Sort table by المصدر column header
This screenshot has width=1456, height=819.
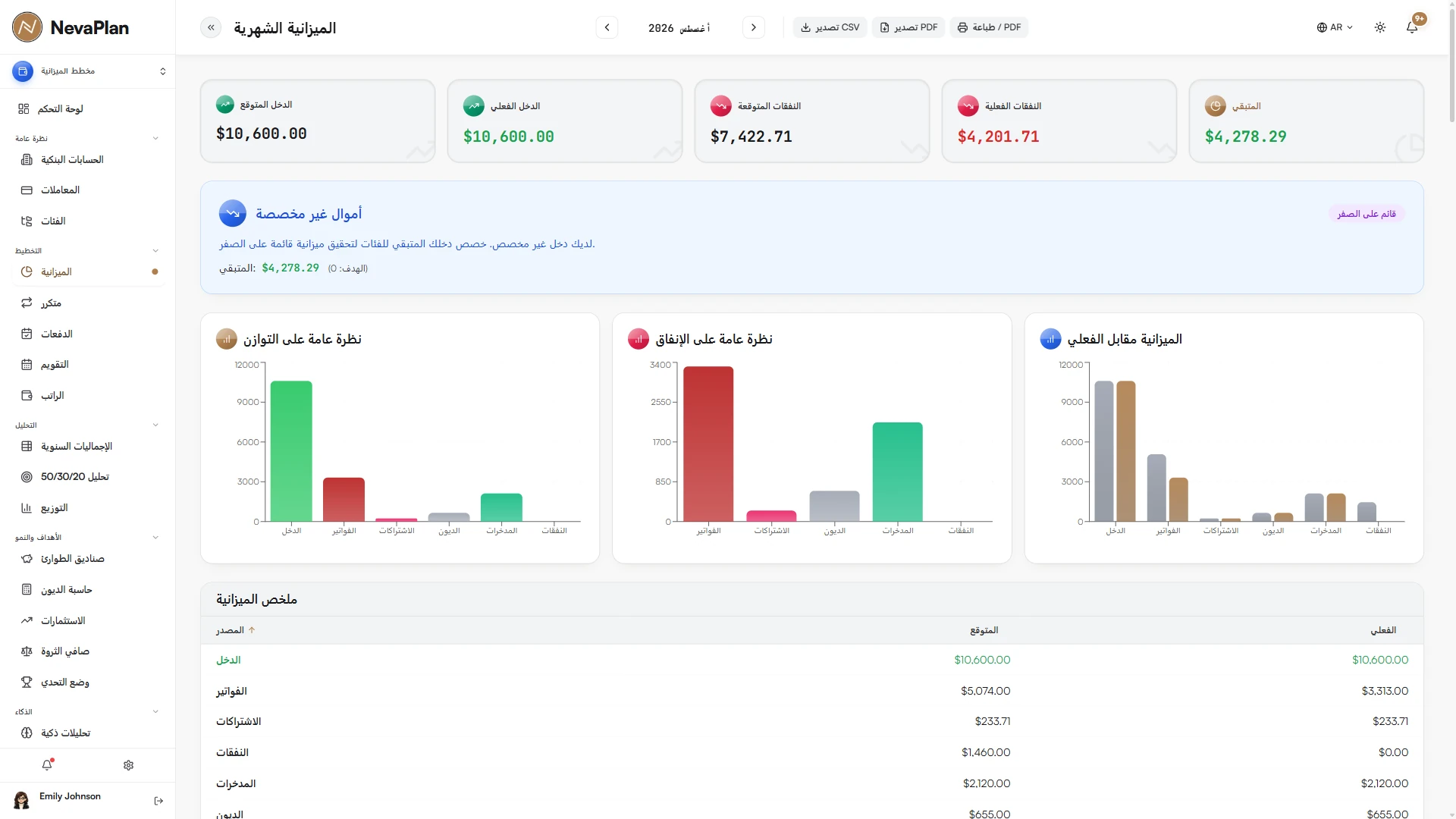236,630
